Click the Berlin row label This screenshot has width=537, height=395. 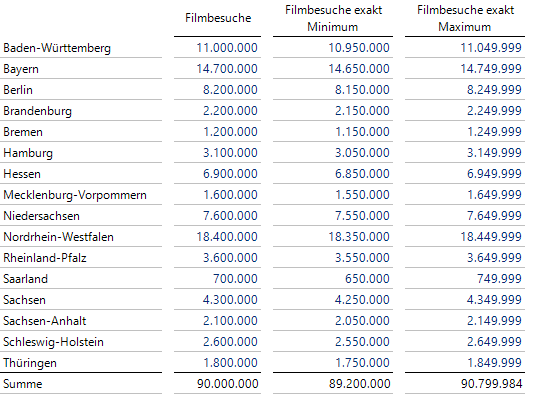(x=18, y=90)
